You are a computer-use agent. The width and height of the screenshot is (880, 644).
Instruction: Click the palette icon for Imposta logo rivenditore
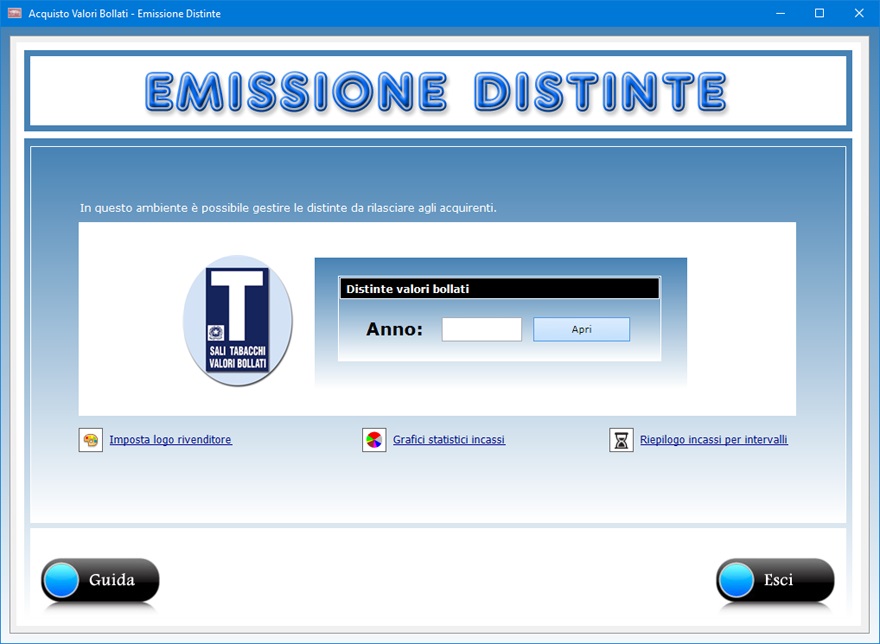pyautogui.click(x=91, y=440)
